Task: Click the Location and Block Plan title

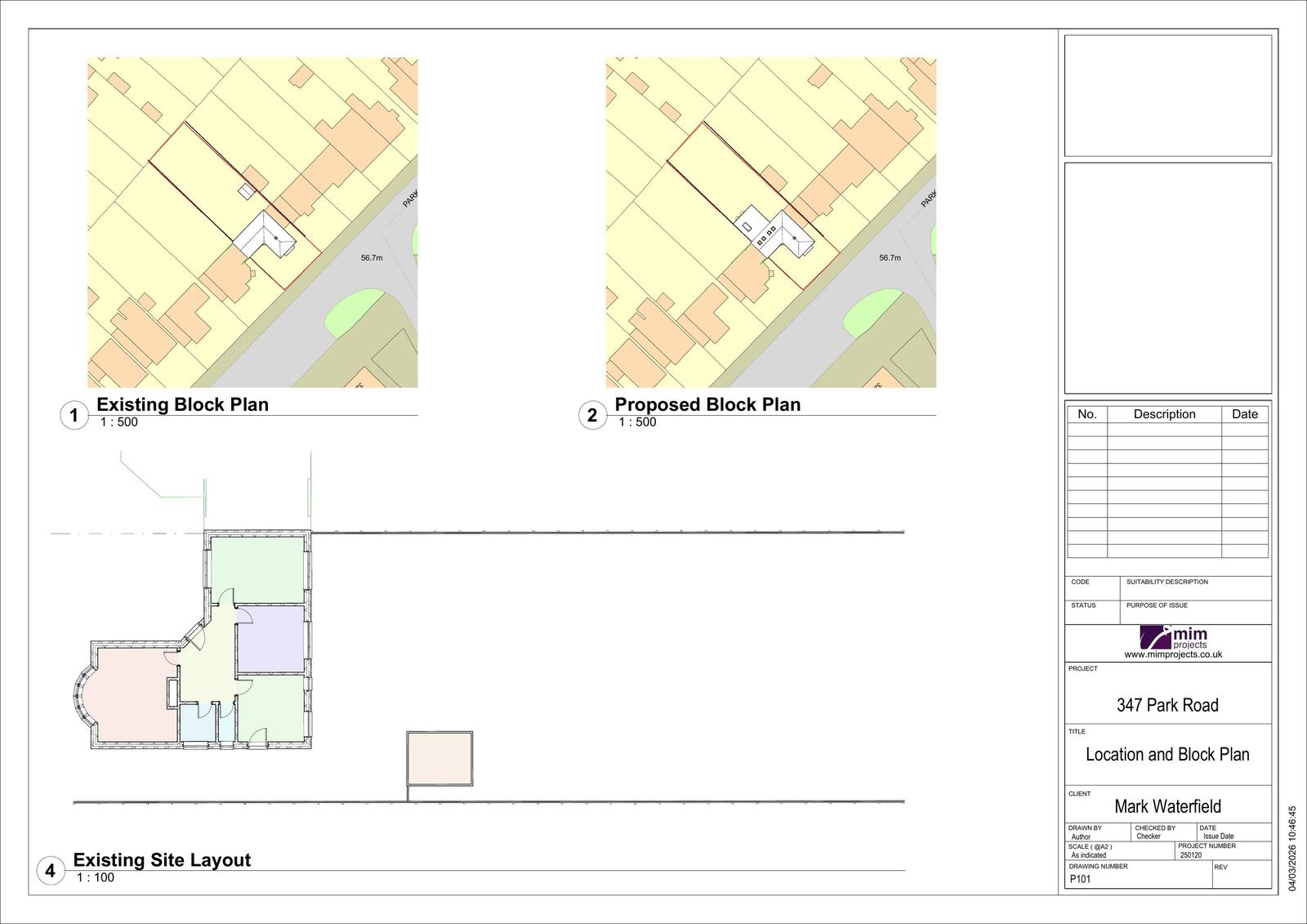Action: (1168, 755)
